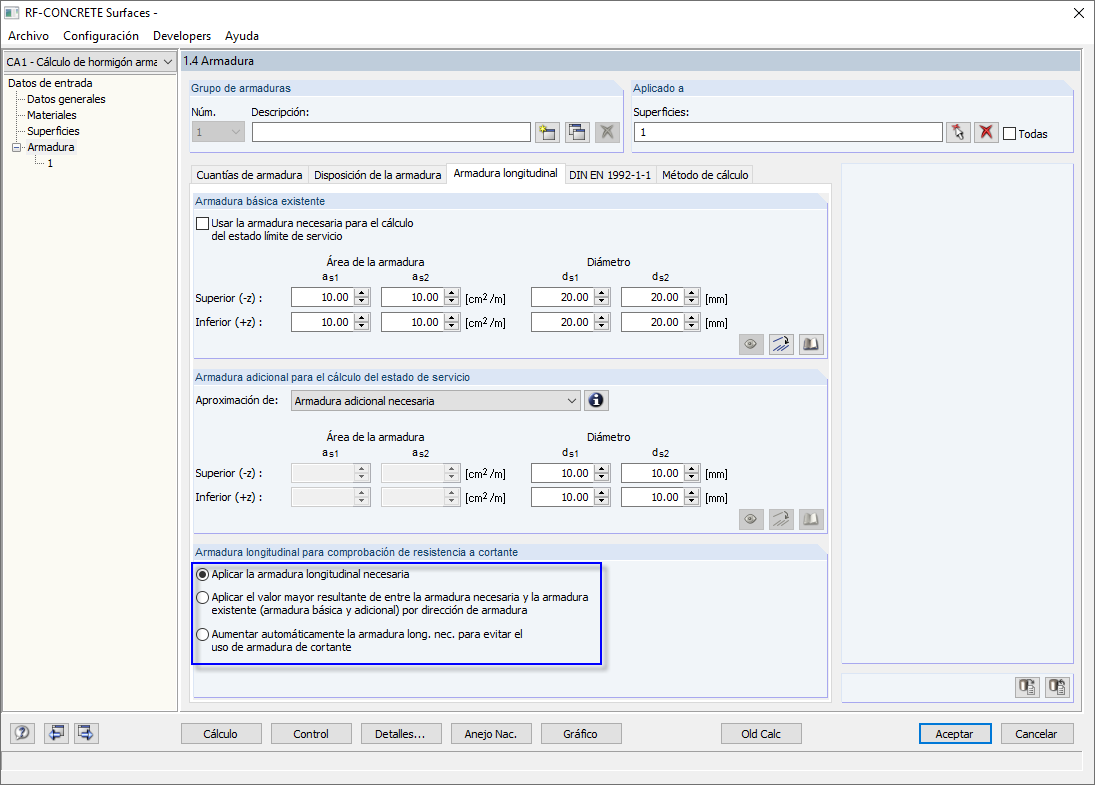Image resolution: width=1095 pixels, height=785 pixels.
Task: Click the Control button
Action: (x=311, y=734)
